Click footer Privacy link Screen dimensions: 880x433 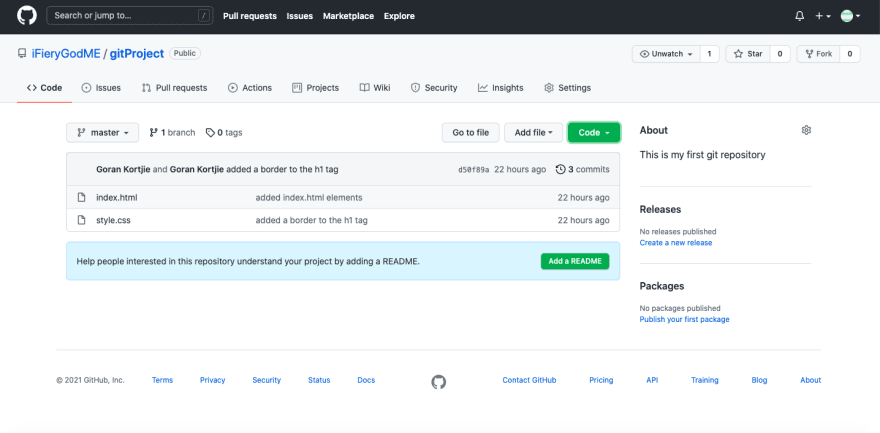tap(213, 380)
